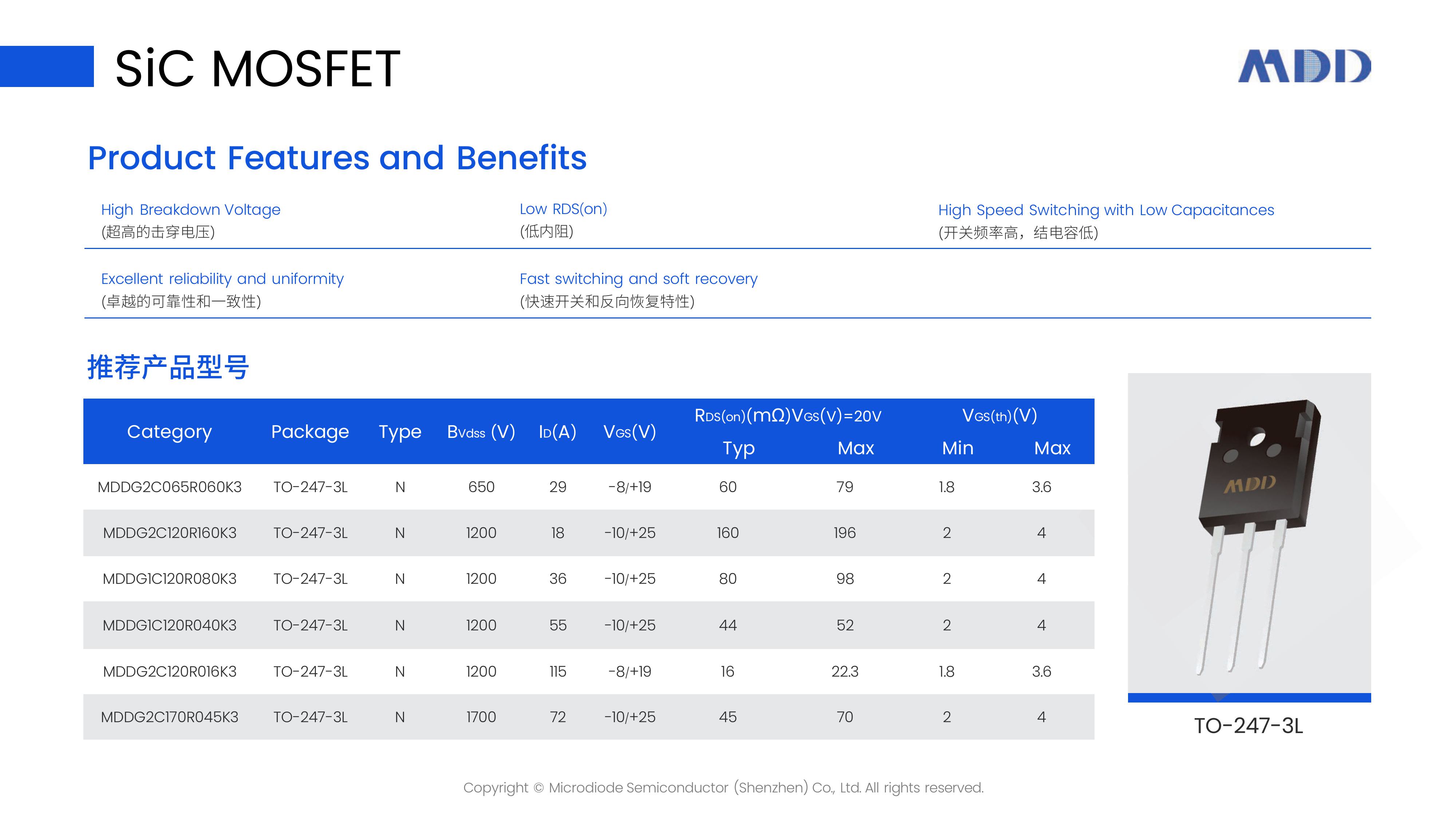This screenshot has width=1456, height=819.
Task: Click the High Breakdown Voltage feature text
Action: click(x=190, y=210)
